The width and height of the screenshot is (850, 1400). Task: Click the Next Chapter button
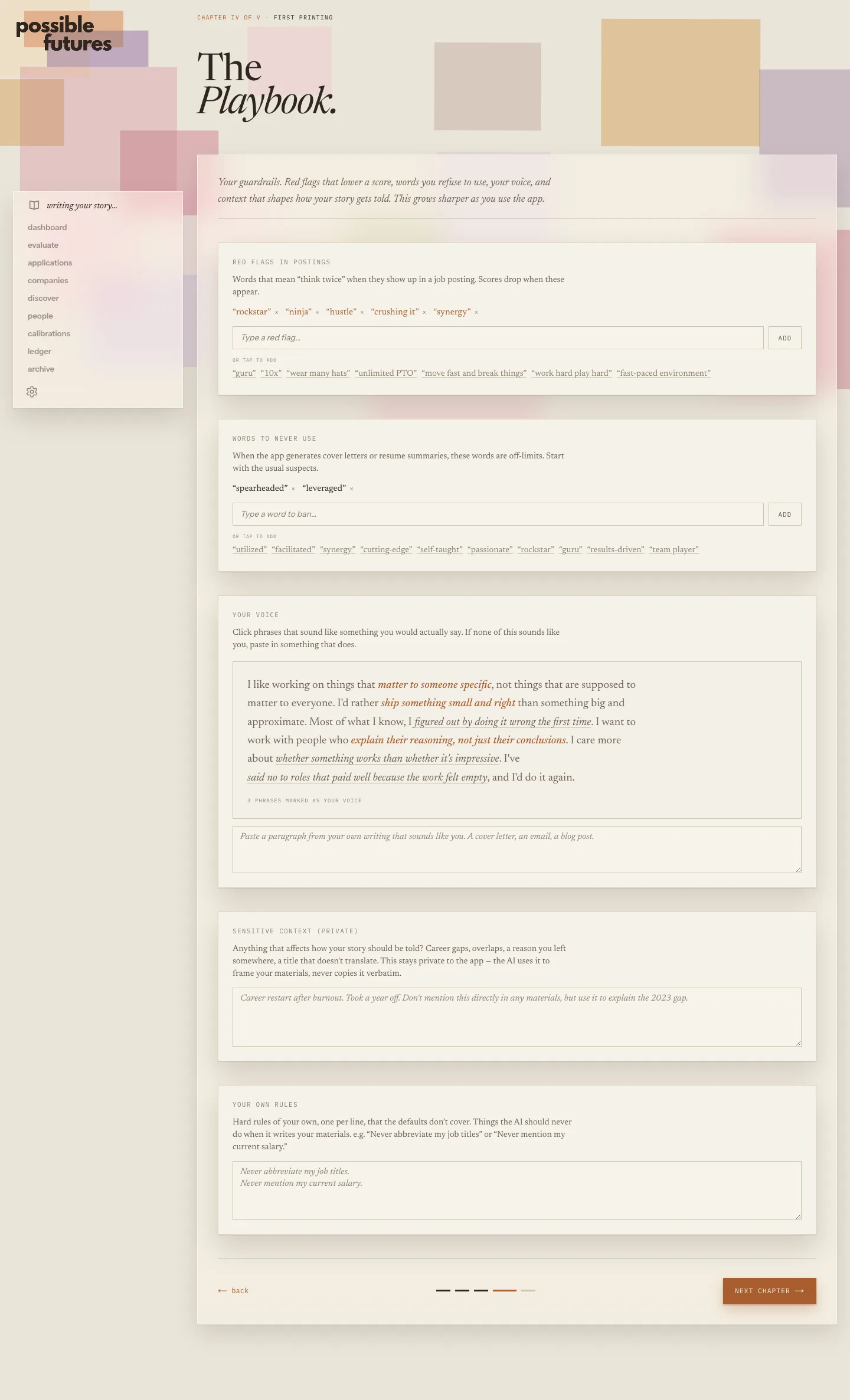point(769,1291)
